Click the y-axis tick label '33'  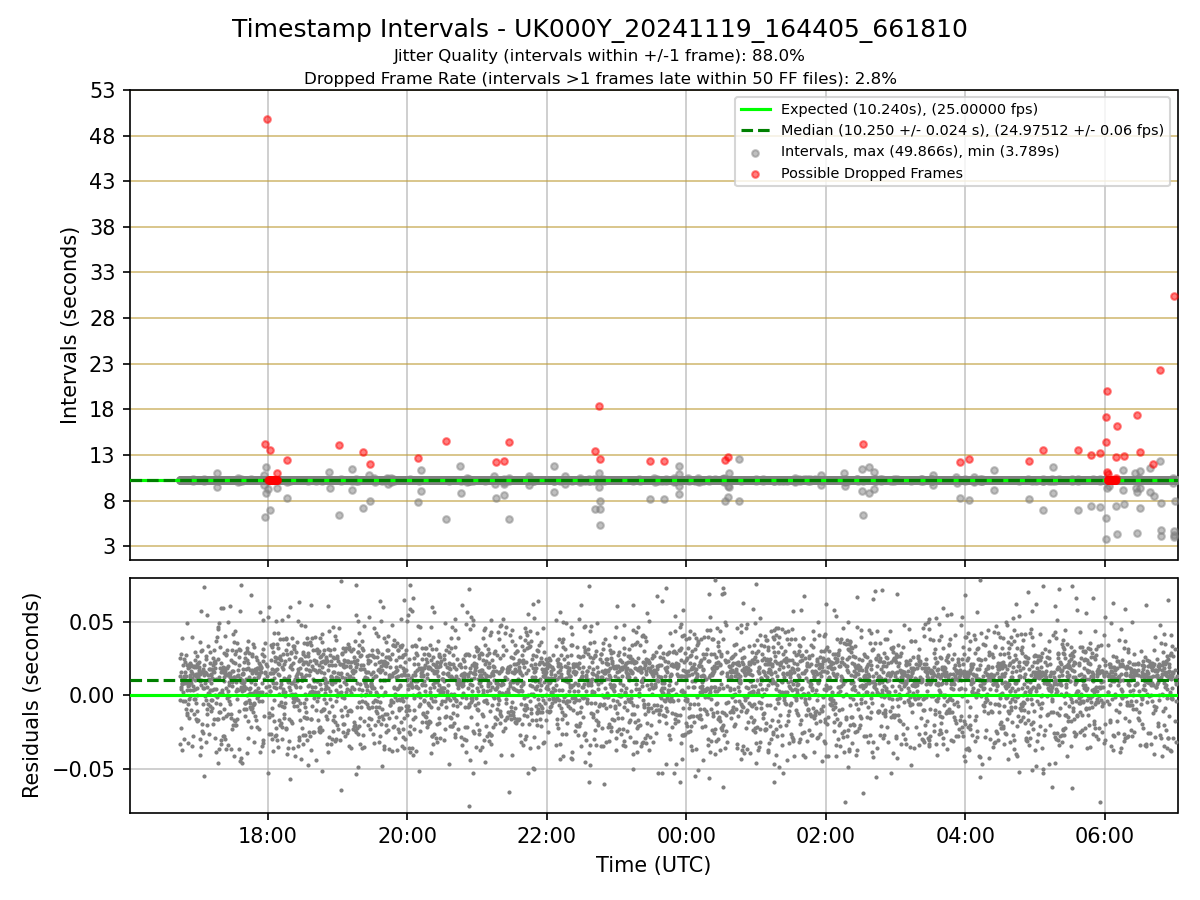(x=104, y=273)
